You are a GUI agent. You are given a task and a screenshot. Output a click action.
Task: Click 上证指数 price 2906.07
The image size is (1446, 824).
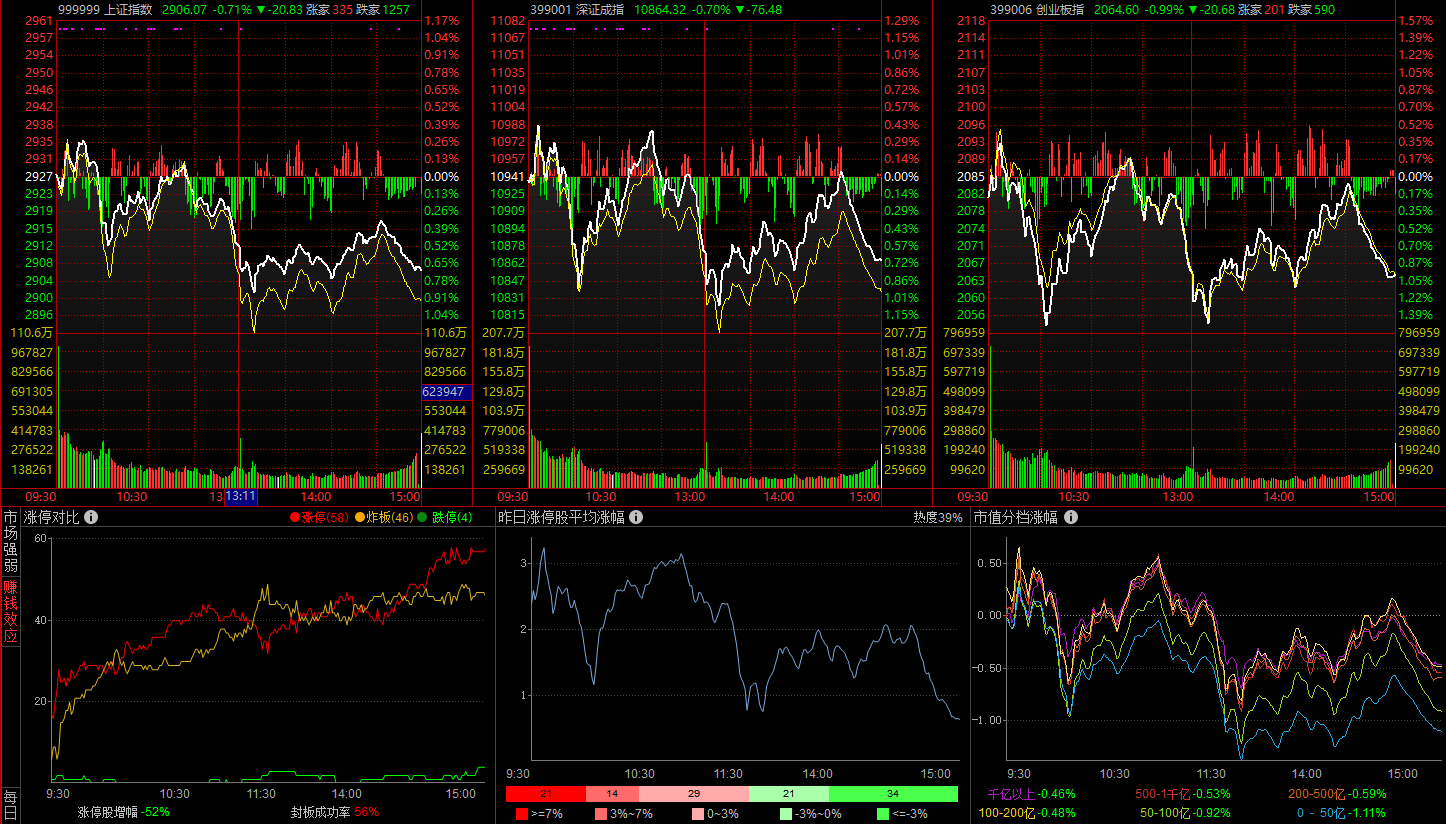coord(184,9)
